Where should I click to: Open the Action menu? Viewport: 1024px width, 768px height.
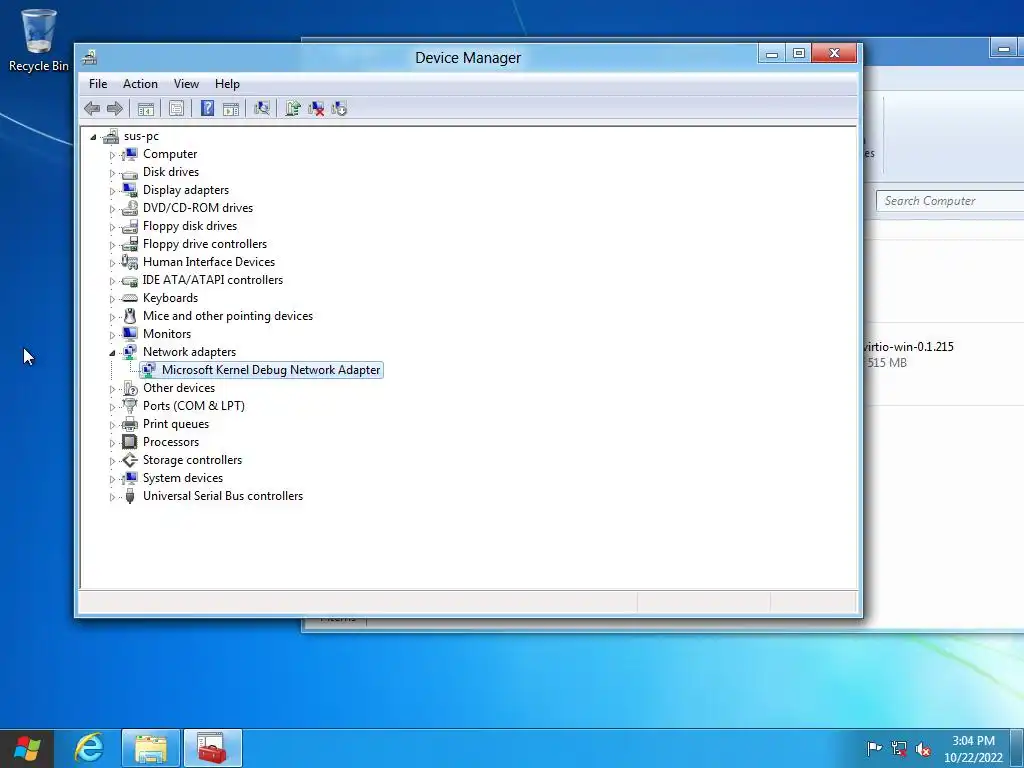coord(140,84)
